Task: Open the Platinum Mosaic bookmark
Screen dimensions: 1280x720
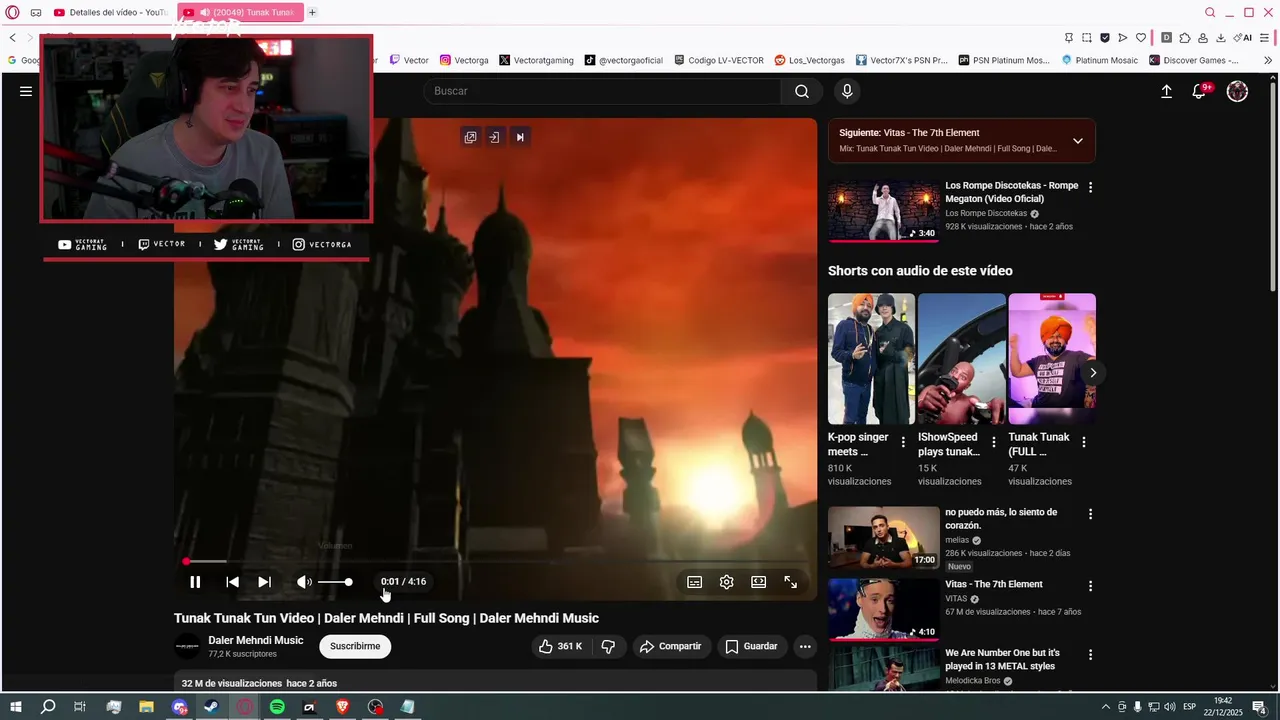Action: point(1100,60)
